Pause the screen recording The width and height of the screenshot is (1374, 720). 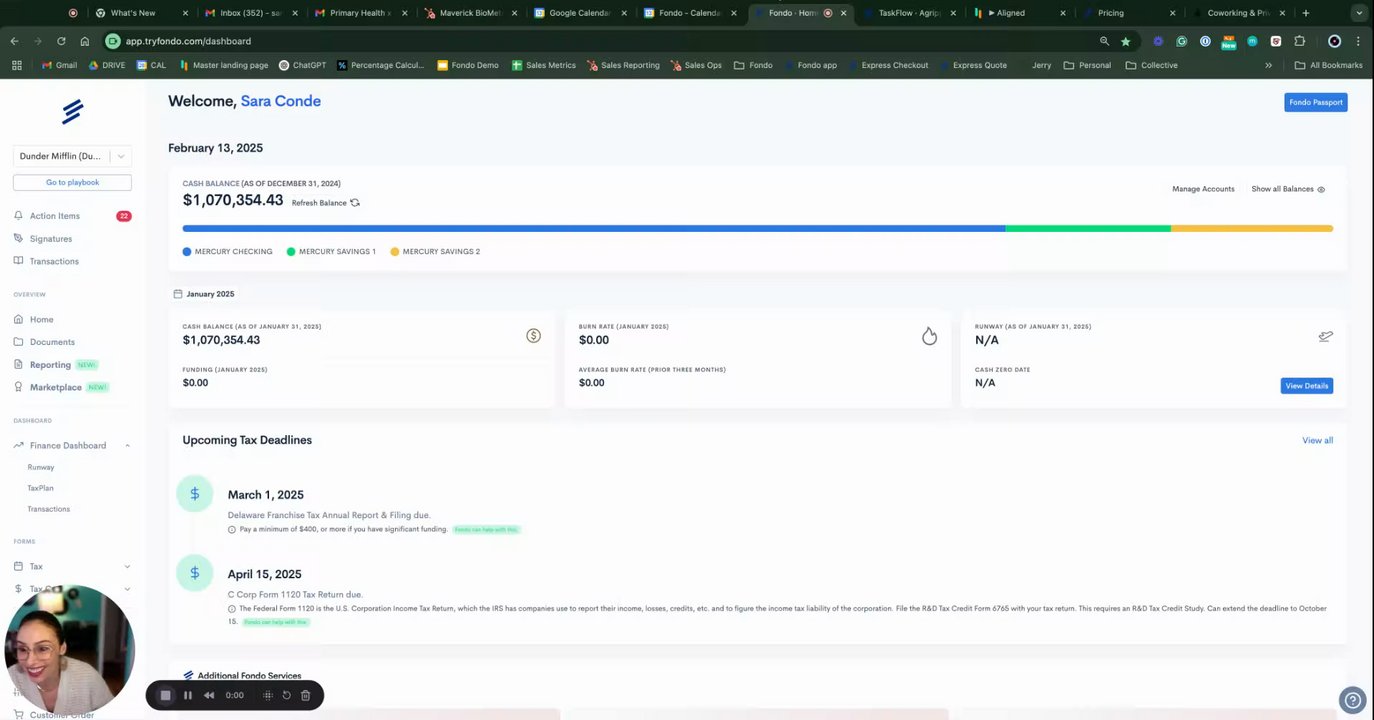tap(187, 695)
